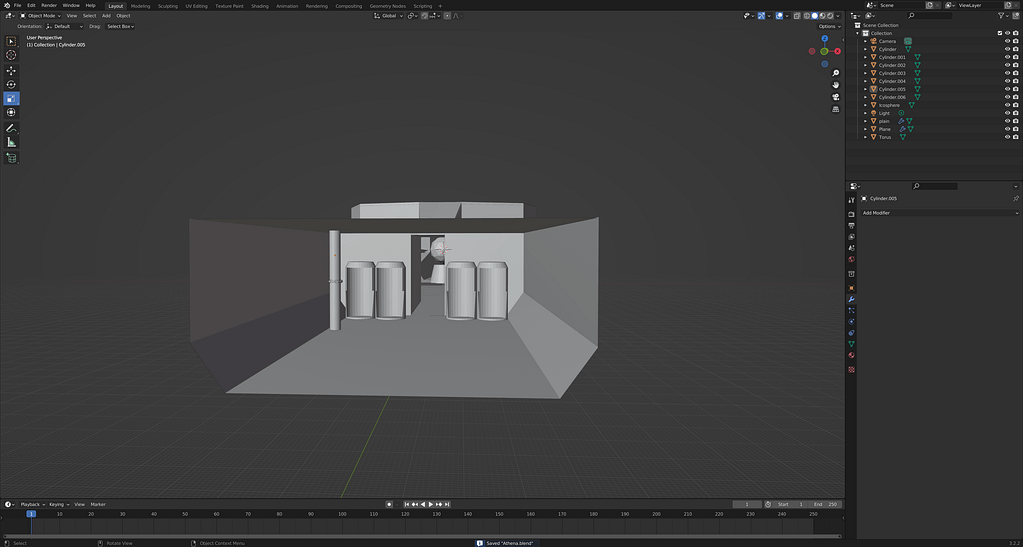Image resolution: width=1023 pixels, height=547 pixels.
Task: Hide the Icosphere object with eye icon
Action: click(1007, 105)
